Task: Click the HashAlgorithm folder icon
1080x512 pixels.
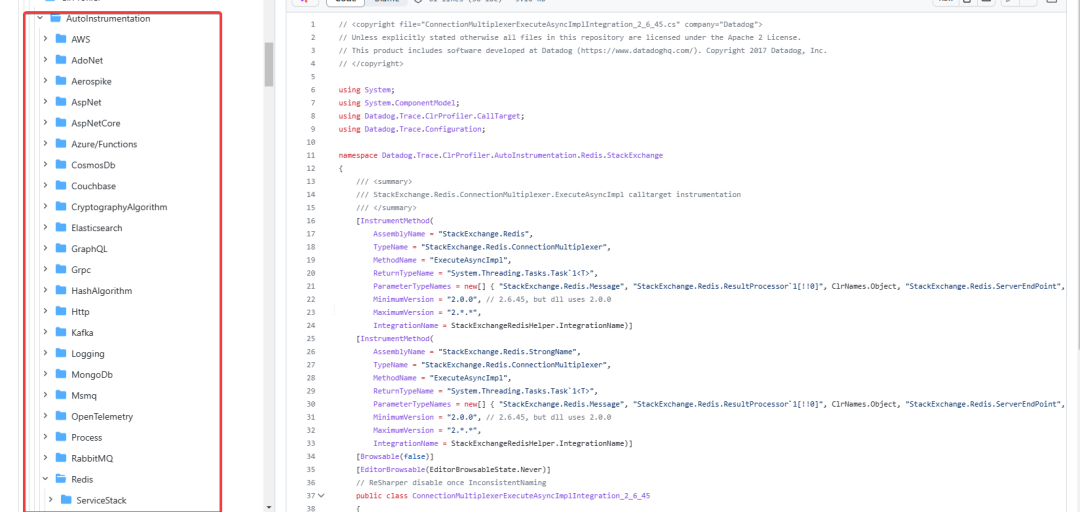Action: 61,290
